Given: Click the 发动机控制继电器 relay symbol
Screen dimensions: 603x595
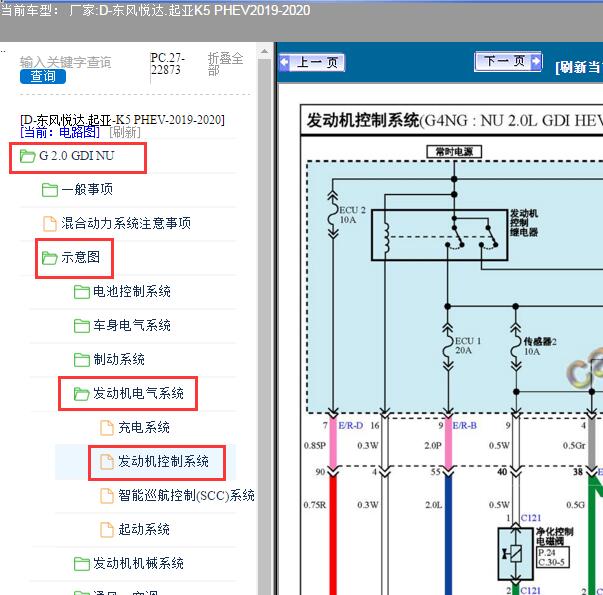Looking at the screenshot, I should (440, 235).
